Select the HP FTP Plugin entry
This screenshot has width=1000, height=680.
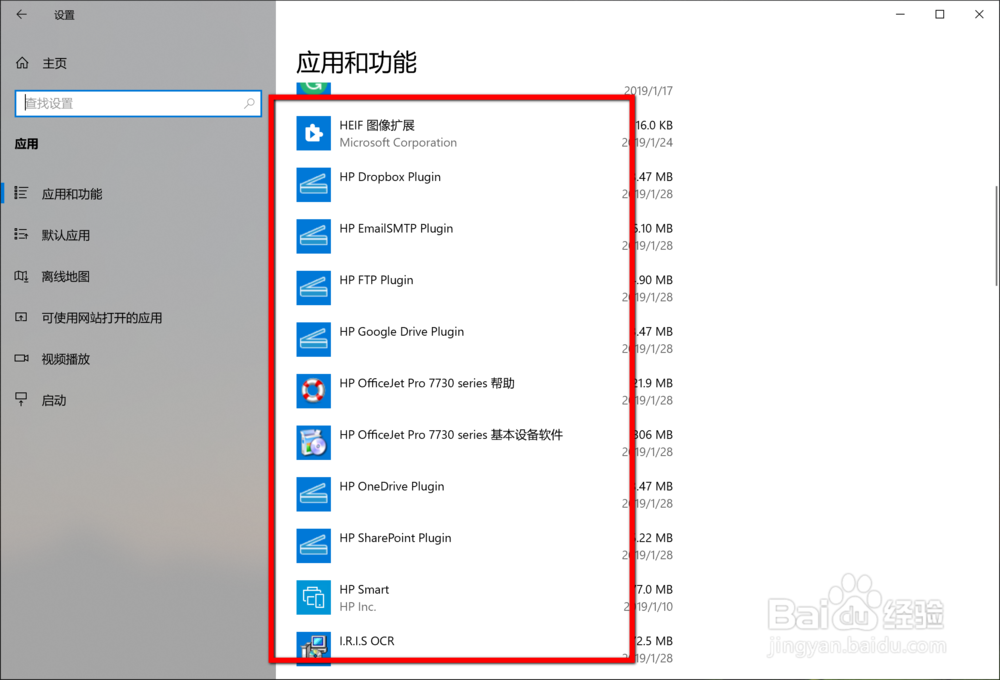485,288
